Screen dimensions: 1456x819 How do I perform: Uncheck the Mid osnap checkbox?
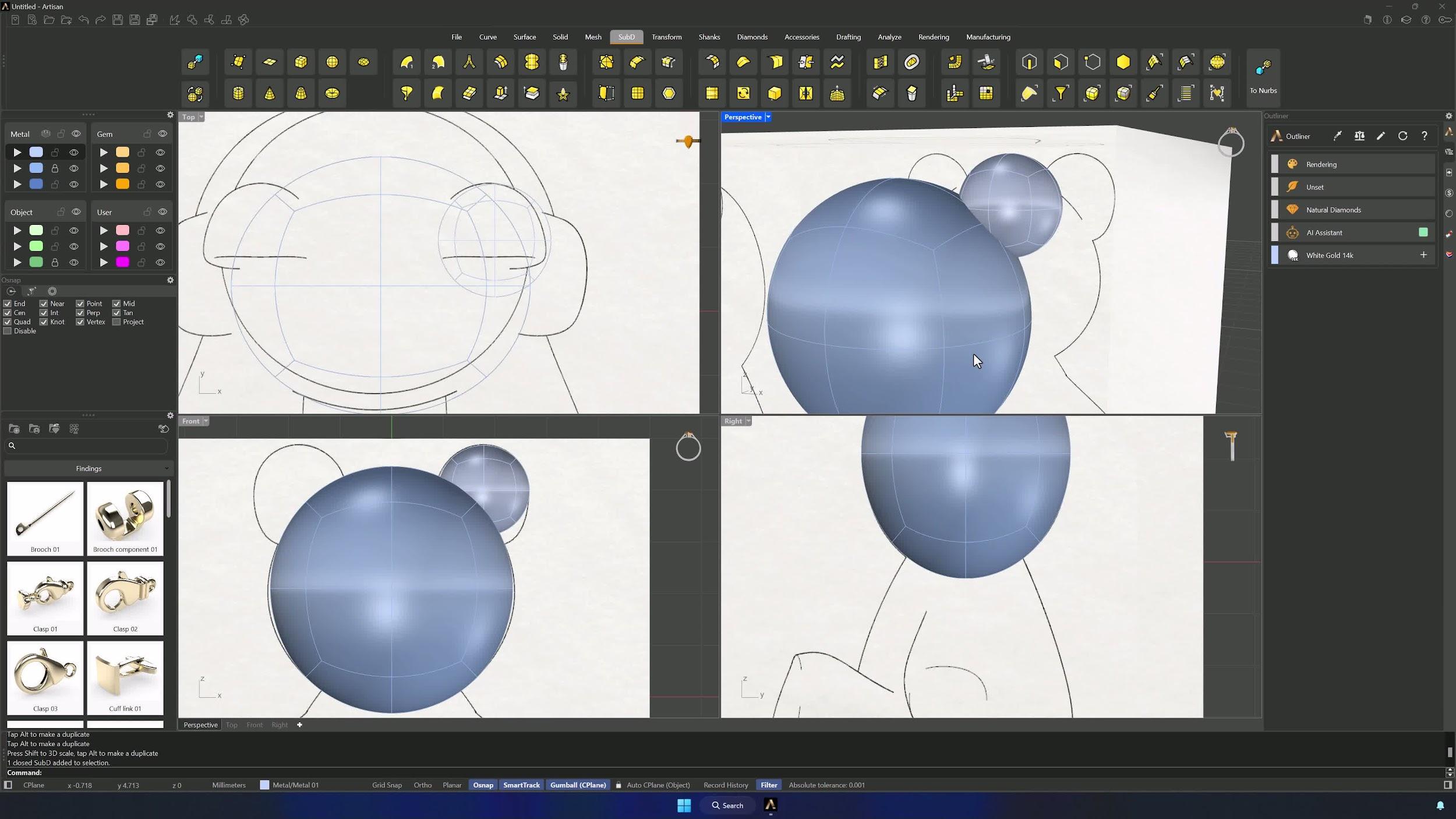pyautogui.click(x=116, y=303)
